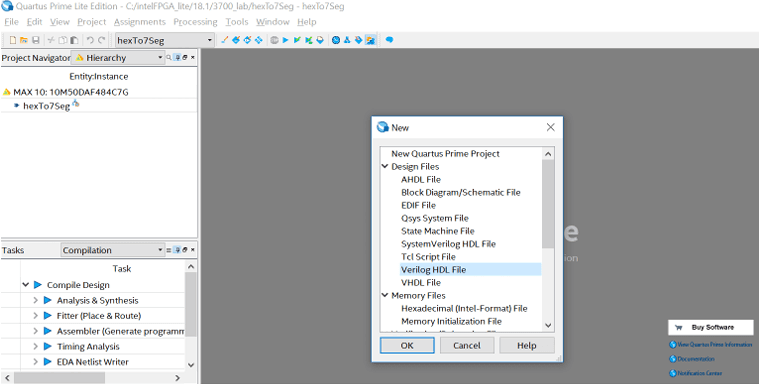Open the Timing Analyzer clock icon
The height and width of the screenshot is (384, 759).
point(336,40)
